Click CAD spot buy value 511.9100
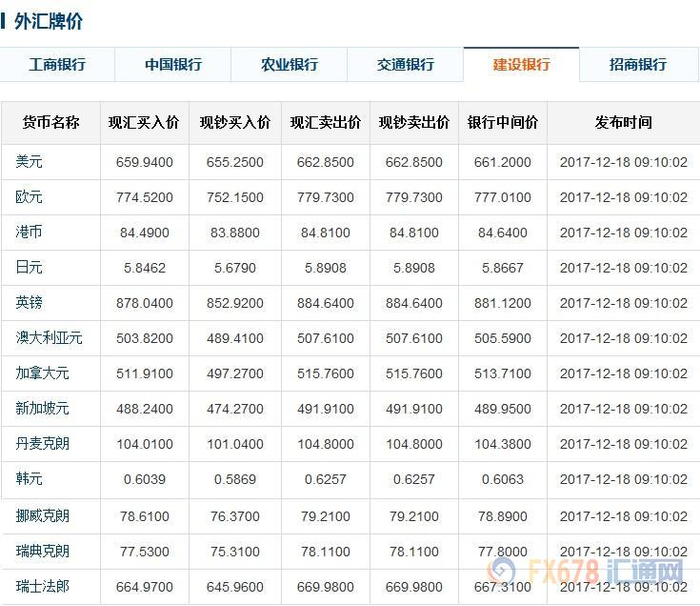This screenshot has width=700, height=606. tap(145, 374)
